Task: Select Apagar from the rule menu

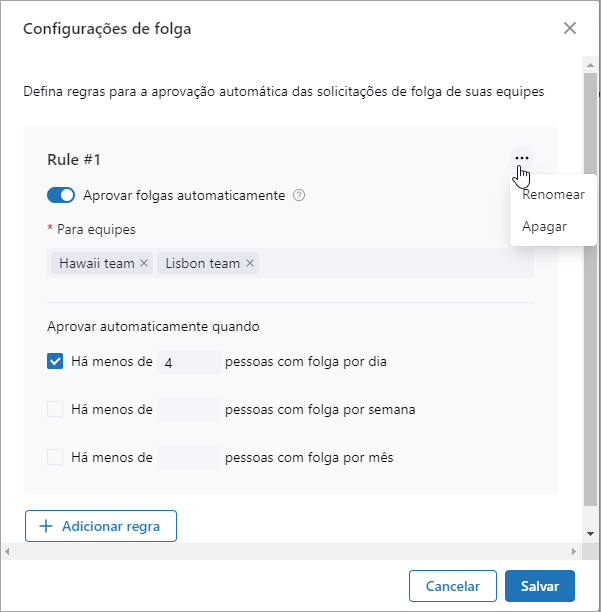Action: [x=544, y=226]
